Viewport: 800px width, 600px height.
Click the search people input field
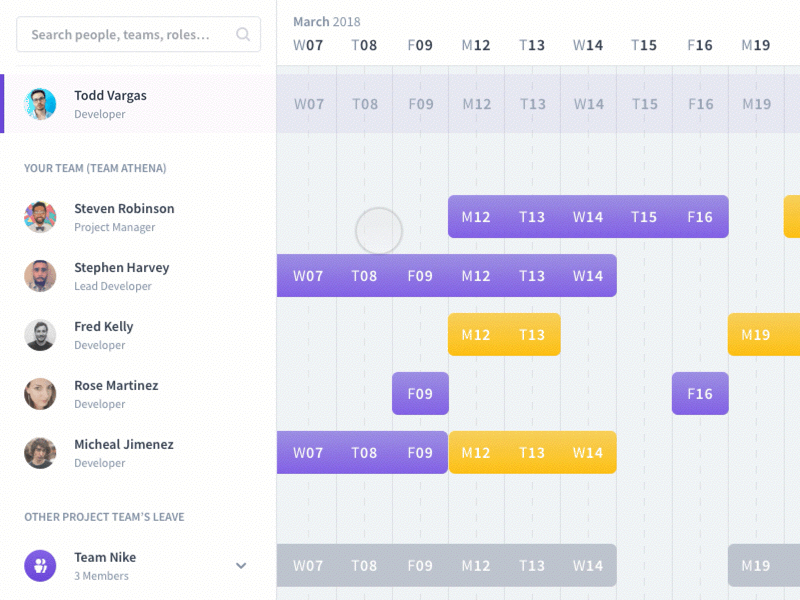[120, 34]
